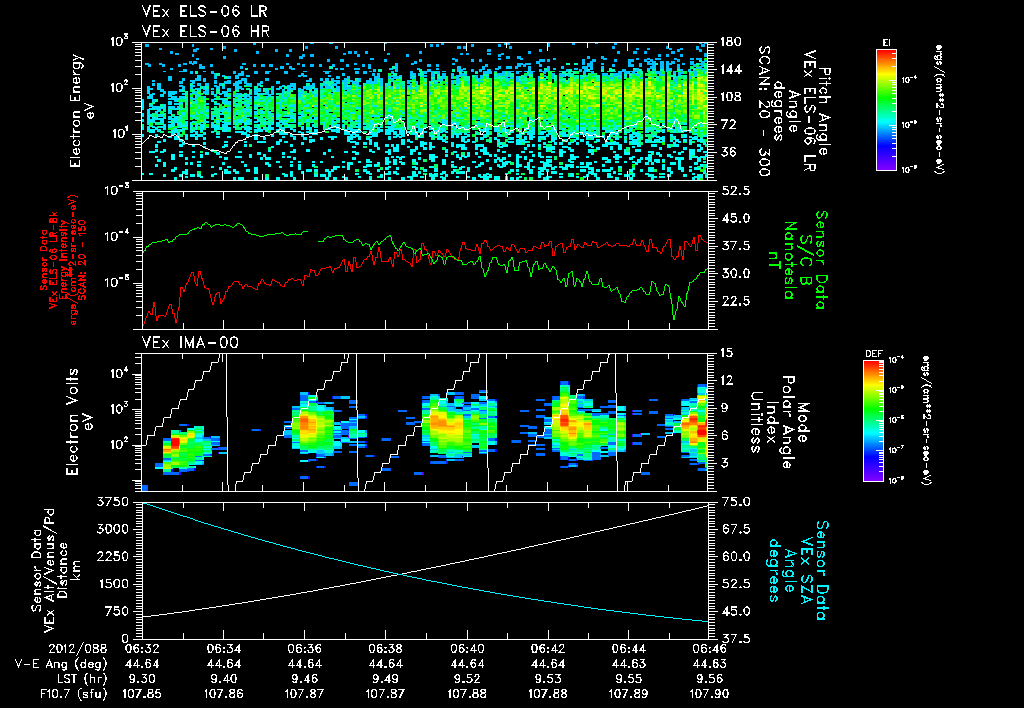Select the 'VEx ELS-06 HR' title
Screen dimensions: 1024x708
(205, 31)
